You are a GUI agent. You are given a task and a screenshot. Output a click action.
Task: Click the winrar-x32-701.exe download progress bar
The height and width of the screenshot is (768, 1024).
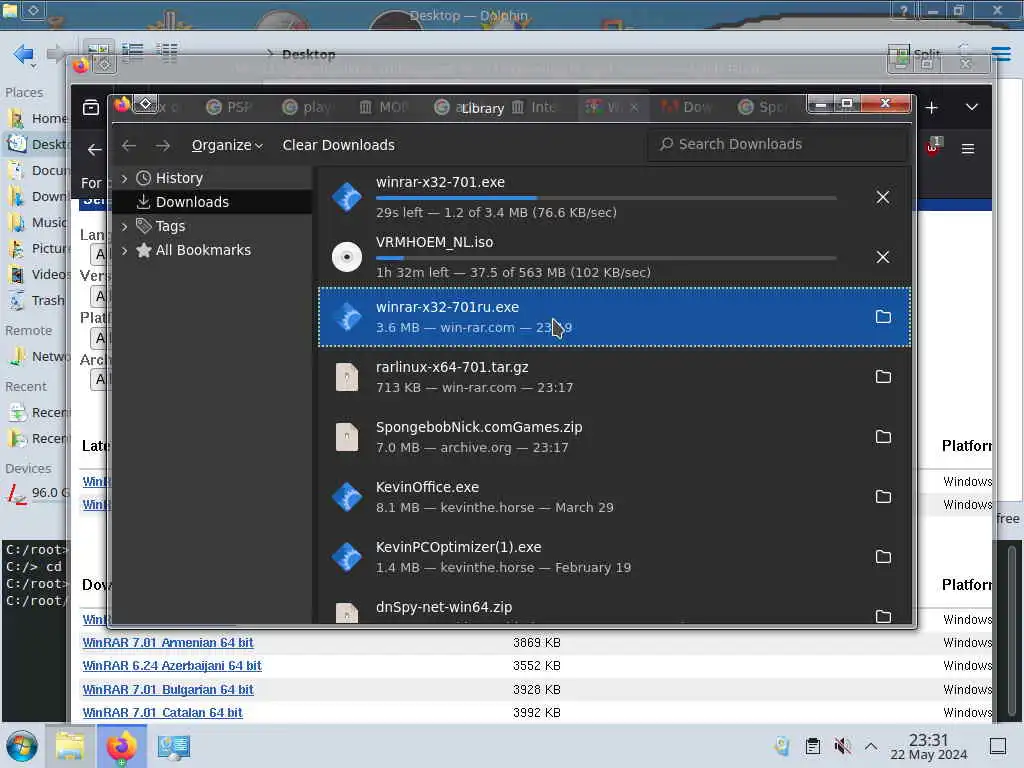point(606,197)
